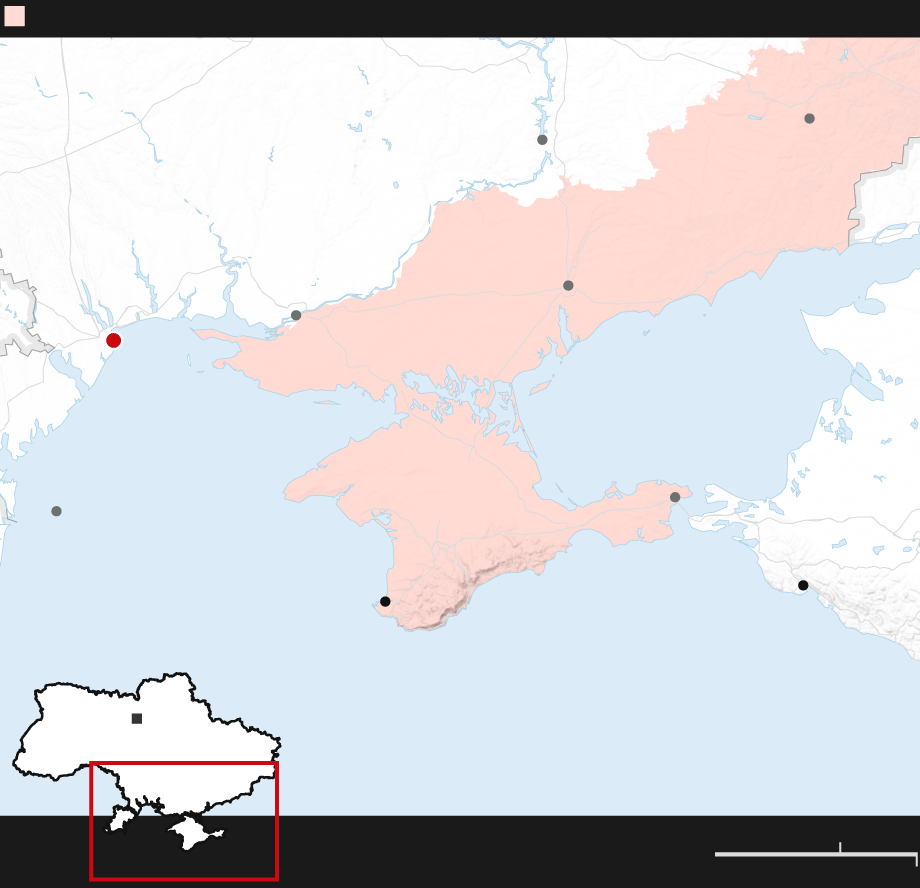Click the black square capital marker in inset
The height and width of the screenshot is (888, 920).
coord(137,718)
